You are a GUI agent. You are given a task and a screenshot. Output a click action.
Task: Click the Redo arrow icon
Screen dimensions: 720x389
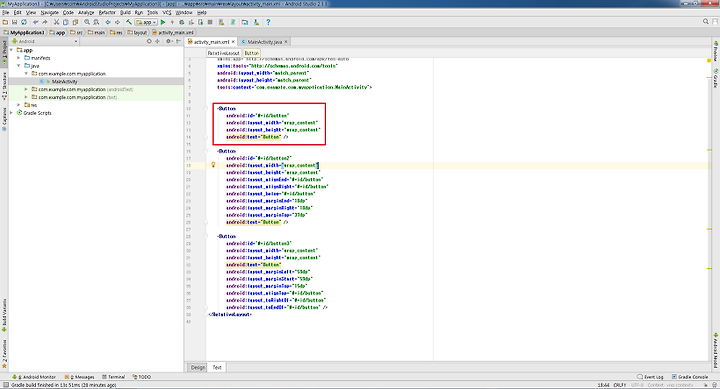coord(45,22)
